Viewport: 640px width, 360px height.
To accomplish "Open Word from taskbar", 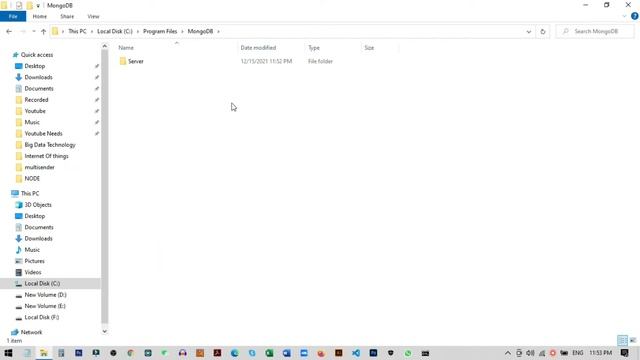I will pos(287,353).
